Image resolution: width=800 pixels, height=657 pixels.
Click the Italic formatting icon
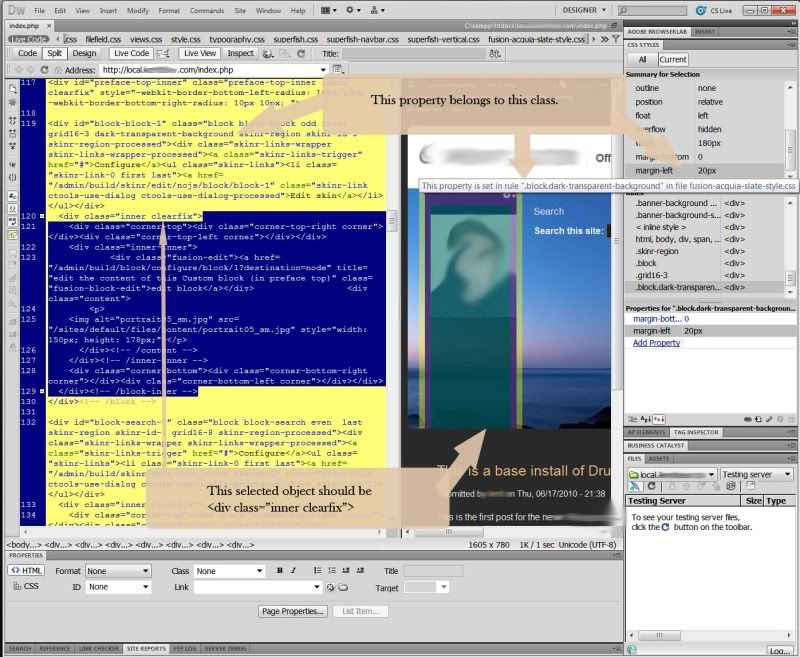point(293,571)
